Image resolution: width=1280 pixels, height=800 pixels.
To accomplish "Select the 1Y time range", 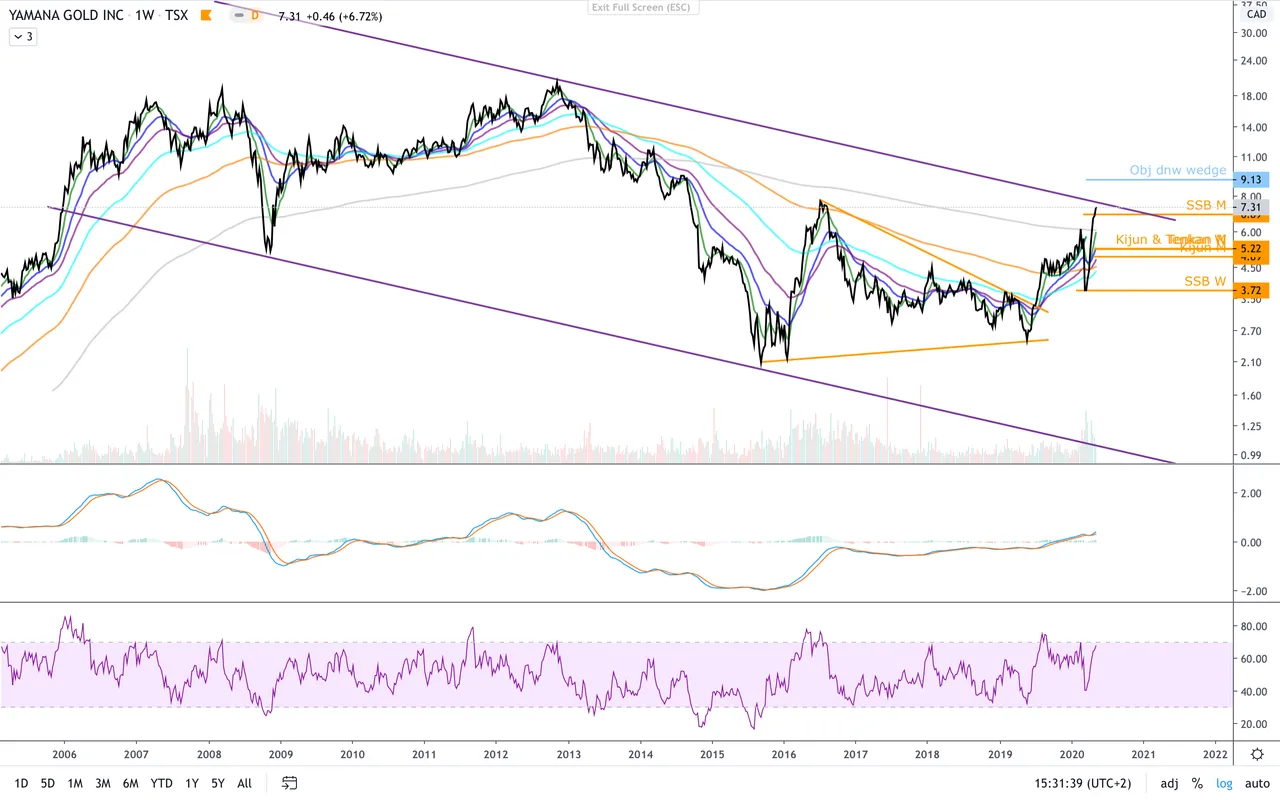I will pos(192,783).
